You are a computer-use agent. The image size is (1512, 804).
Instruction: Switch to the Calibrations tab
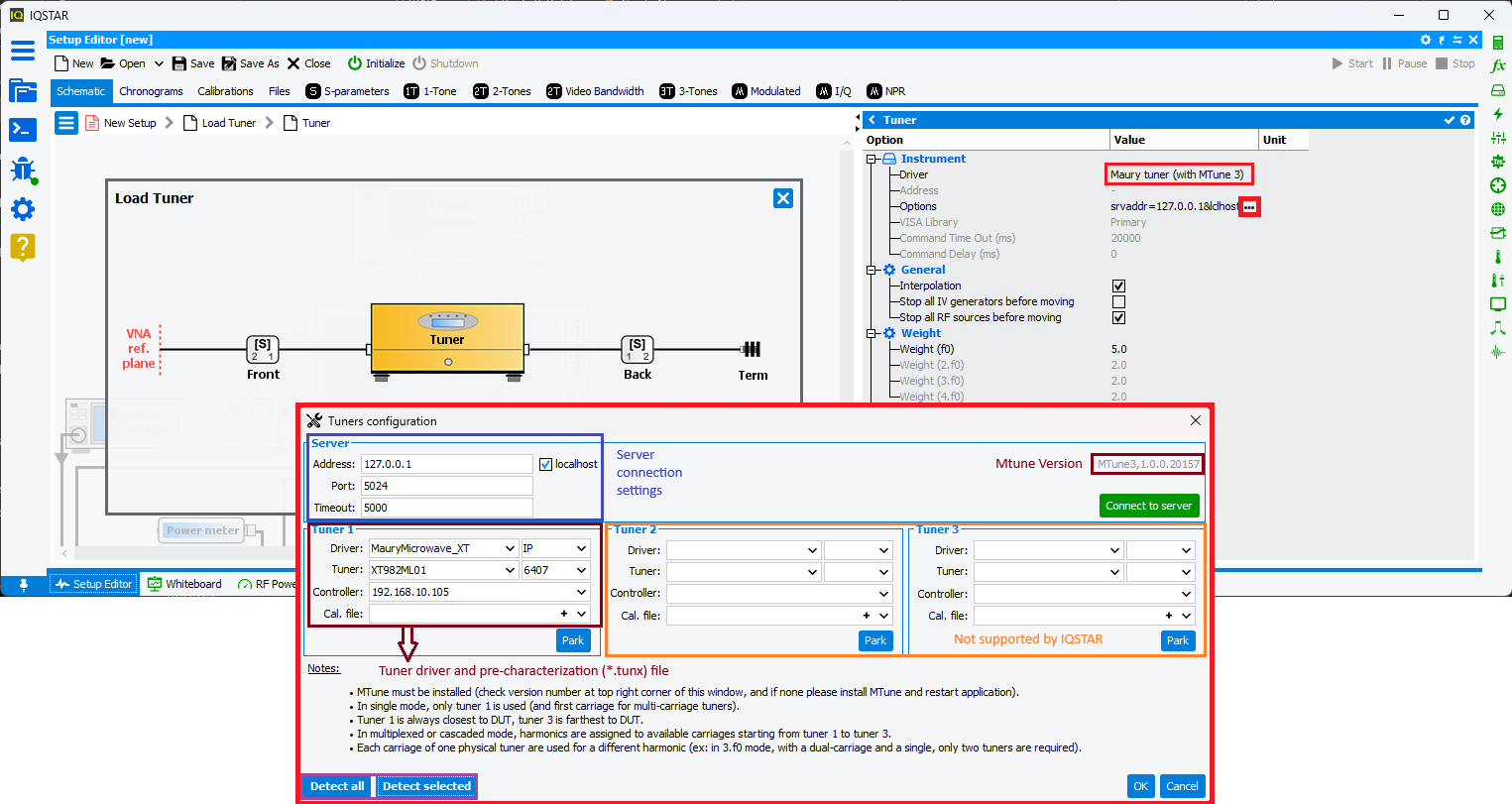225,91
